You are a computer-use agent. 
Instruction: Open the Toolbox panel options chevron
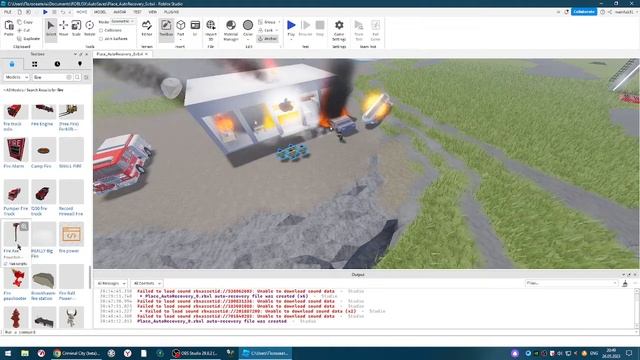tap(75, 54)
